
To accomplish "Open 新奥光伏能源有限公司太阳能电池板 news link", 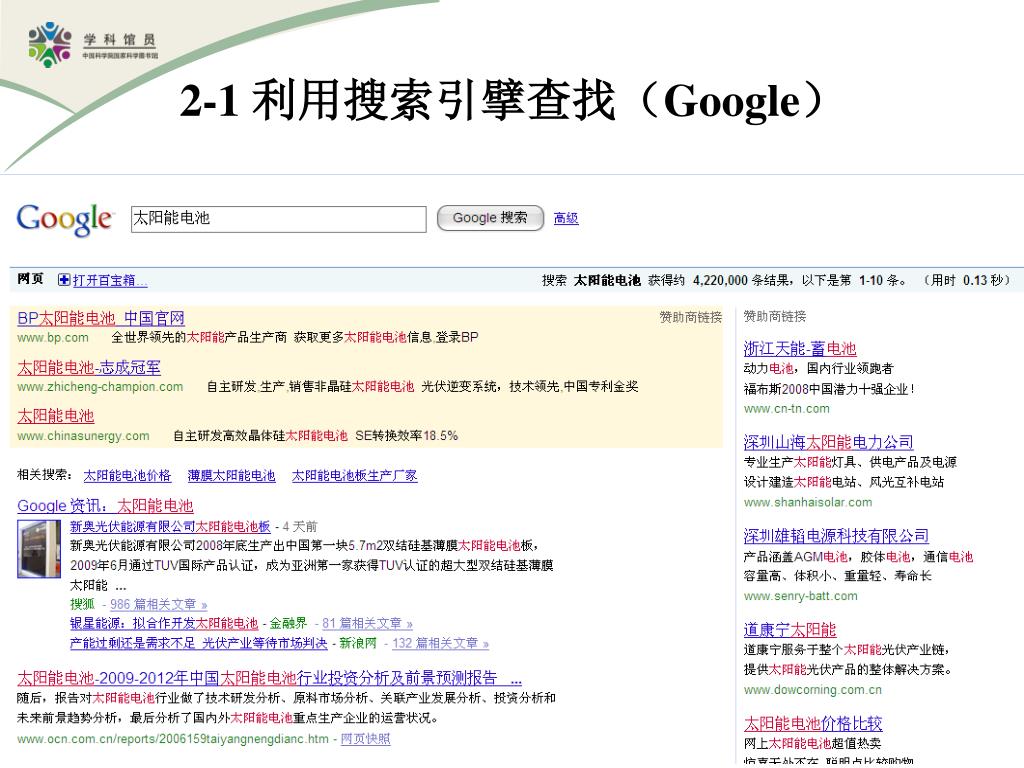I will point(170,526).
